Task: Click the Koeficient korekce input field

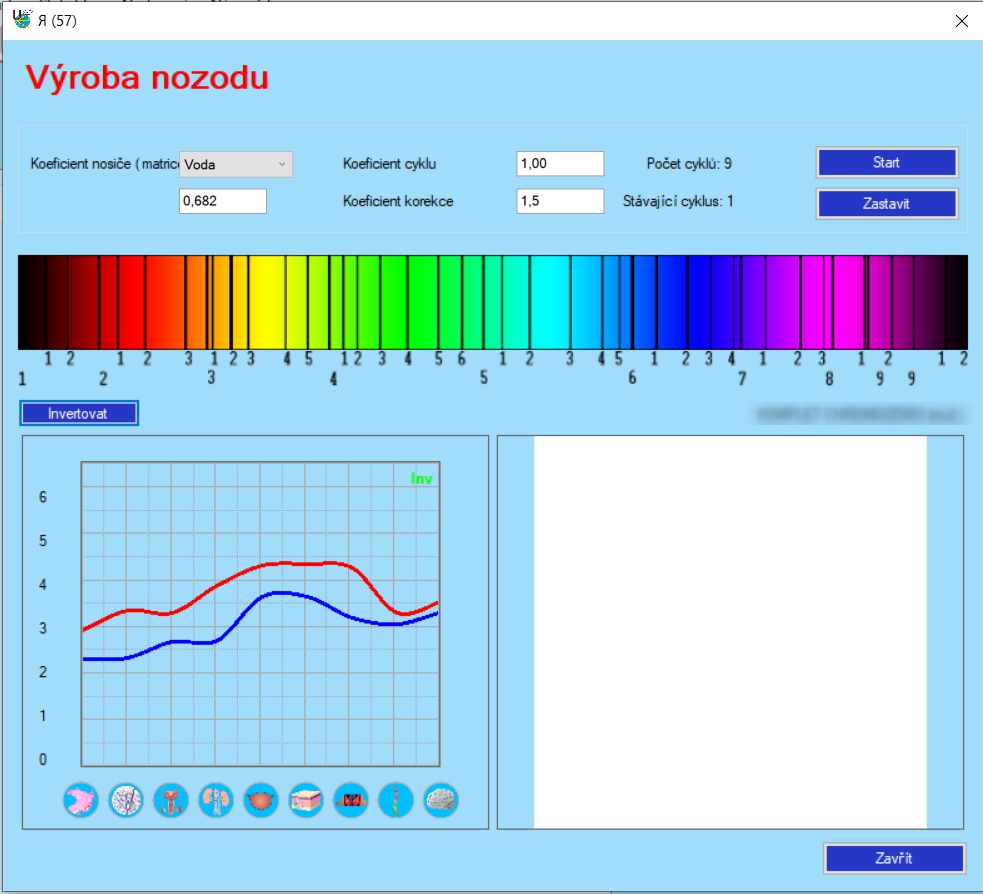Action: click(560, 201)
